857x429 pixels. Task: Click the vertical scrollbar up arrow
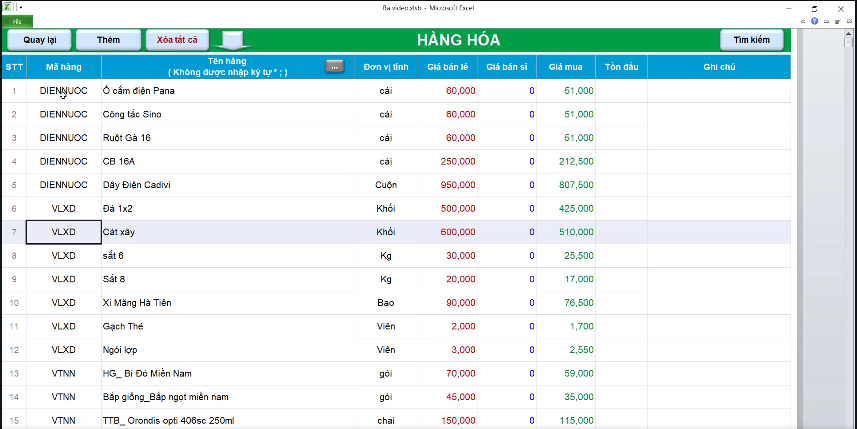pyautogui.click(x=848, y=32)
